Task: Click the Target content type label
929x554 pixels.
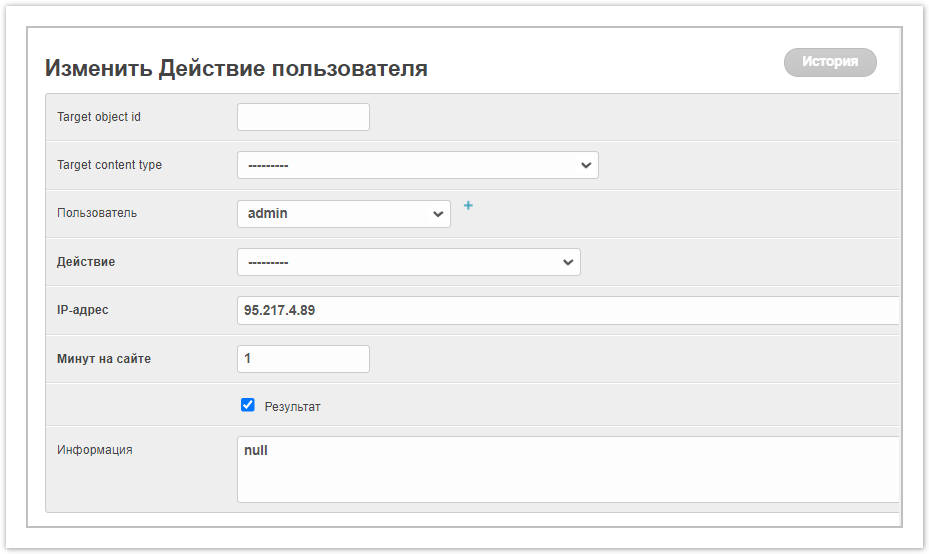Action: pos(109,165)
